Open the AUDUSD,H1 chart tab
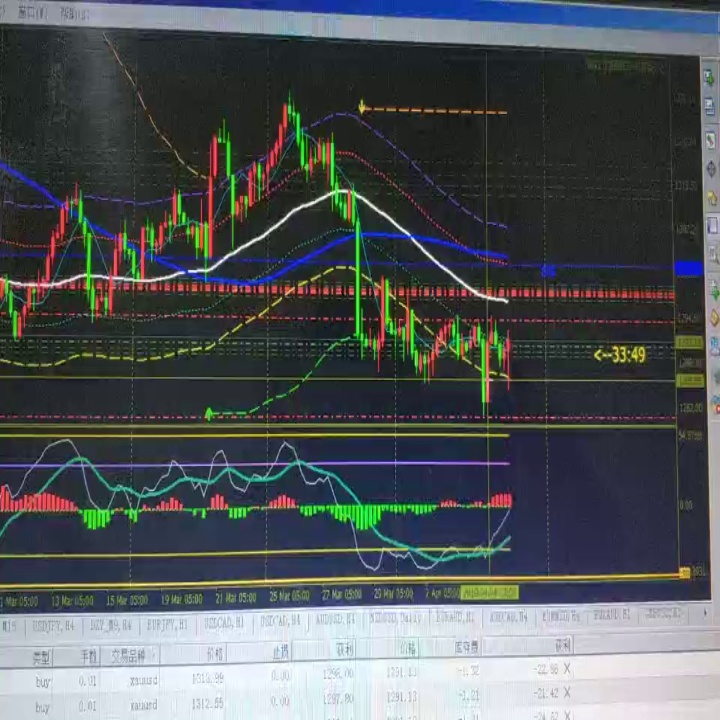The image size is (720, 720). (335, 619)
